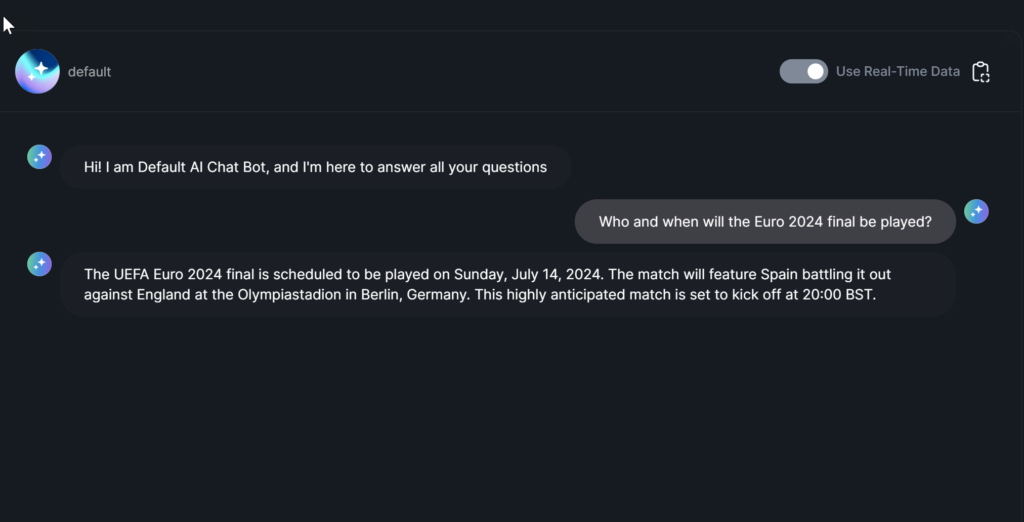Click the bot avatar beside the greeting message
1024x522 pixels.
point(39,156)
